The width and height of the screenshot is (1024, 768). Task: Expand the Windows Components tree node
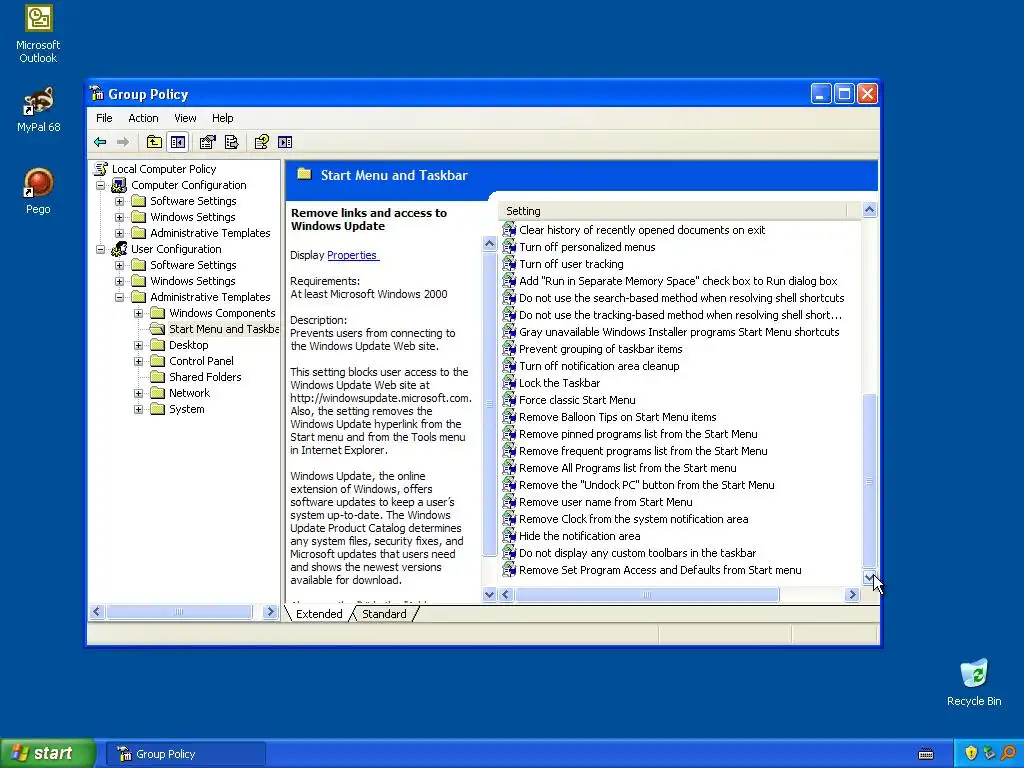coord(138,313)
